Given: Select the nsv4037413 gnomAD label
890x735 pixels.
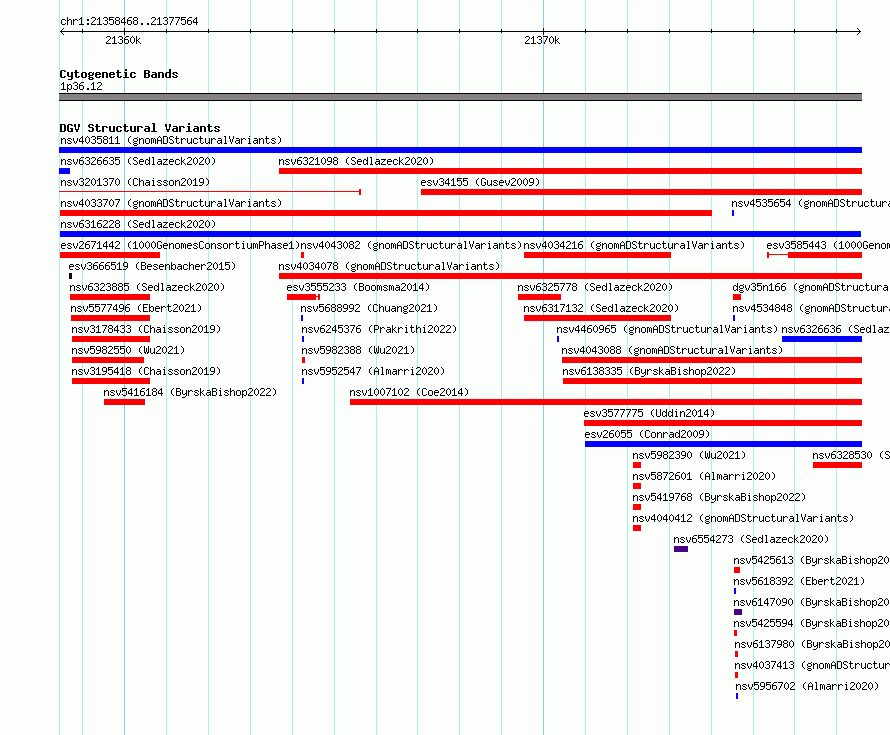Looking at the screenshot, I should [812, 665].
